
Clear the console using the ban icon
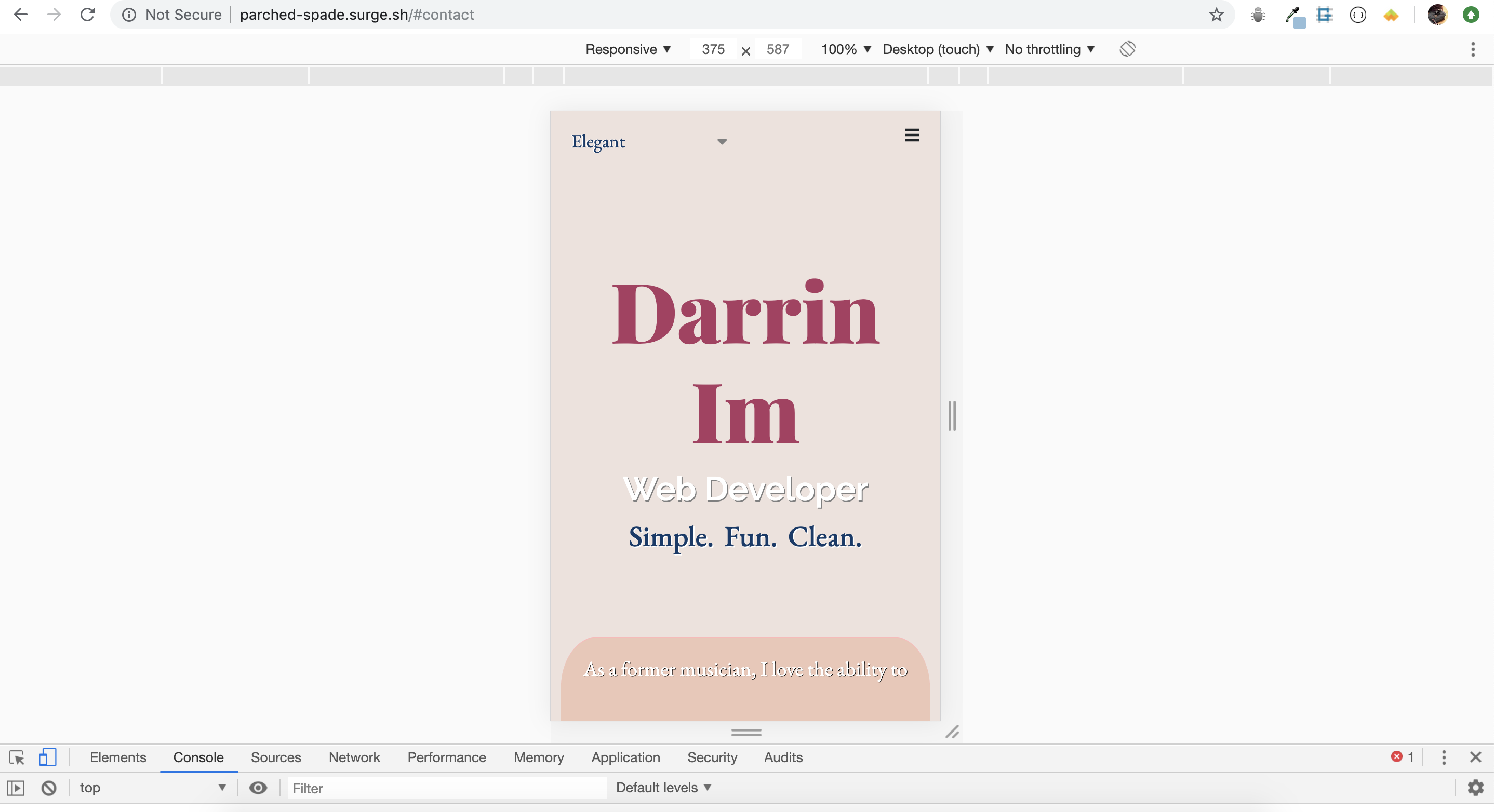(x=48, y=788)
